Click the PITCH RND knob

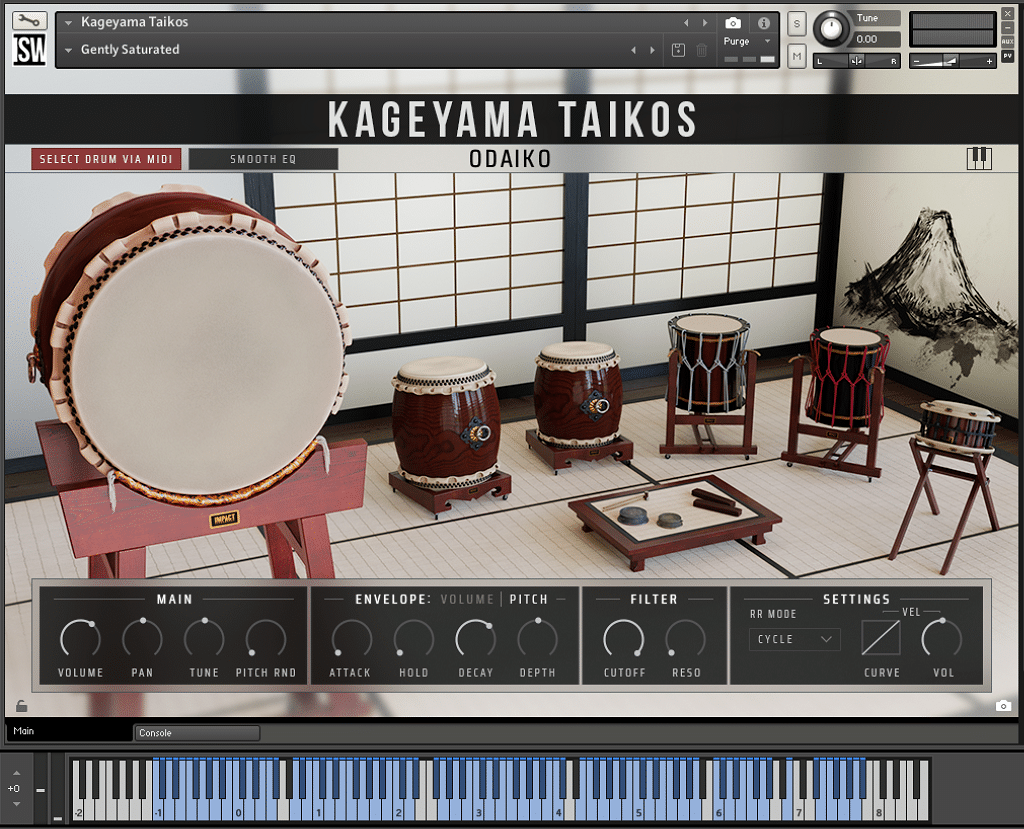[266, 638]
